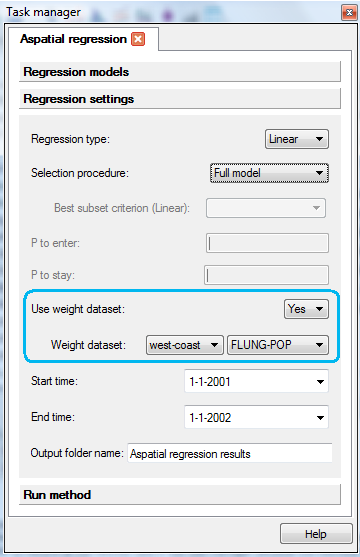The height and width of the screenshot is (557, 360).
Task: Open the FLUNG-POP variable dropdown
Action: click(x=278, y=345)
